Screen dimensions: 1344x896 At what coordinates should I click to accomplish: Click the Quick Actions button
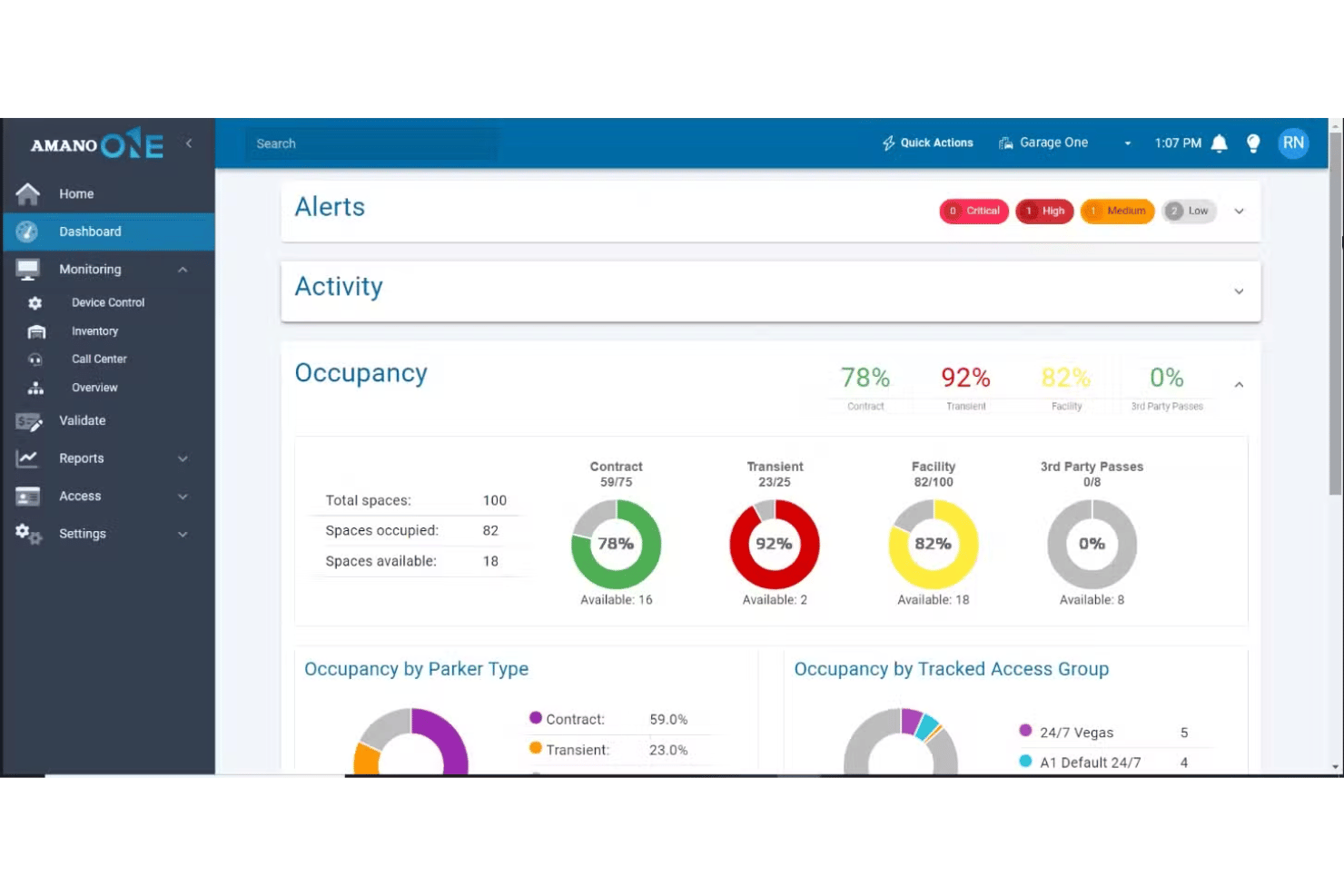[x=927, y=143]
